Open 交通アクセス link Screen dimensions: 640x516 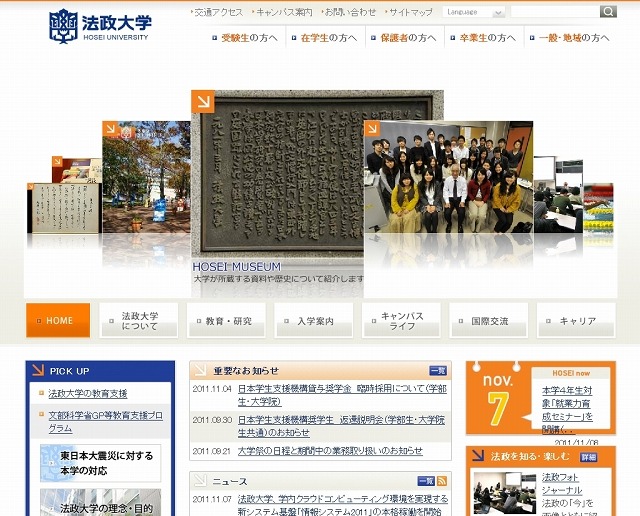coord(218,12)
